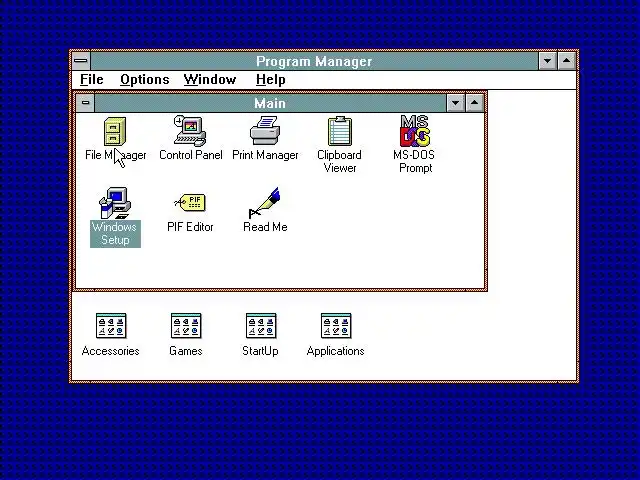Screen dimensions: 640x480
Task: Click the 'Control Panel' label text
Action: tap(191, 155)
